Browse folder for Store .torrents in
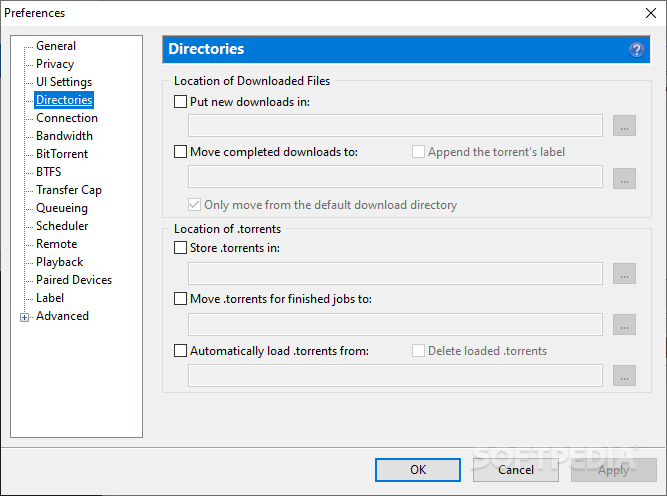Screen dimensions: 667x496 pyautogui.click(x=624, y=274)
